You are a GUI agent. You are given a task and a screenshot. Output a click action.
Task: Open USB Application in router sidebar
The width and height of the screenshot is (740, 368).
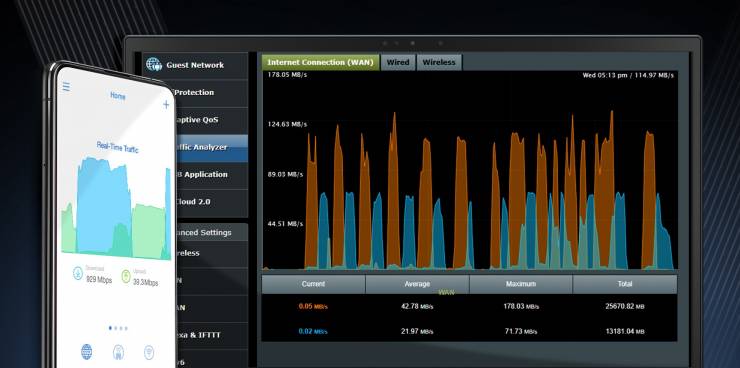(211, 175)
